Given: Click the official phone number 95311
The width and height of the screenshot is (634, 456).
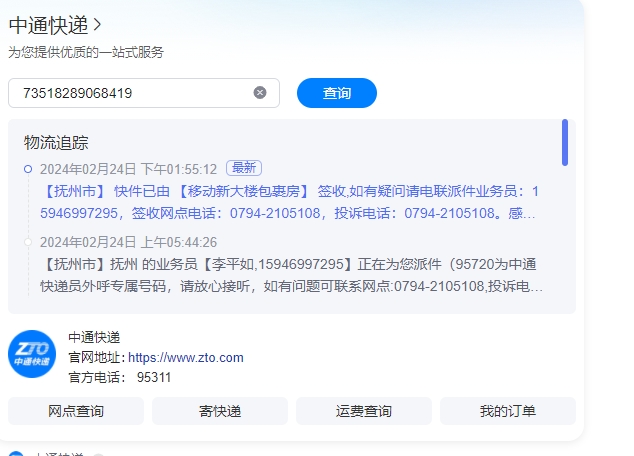Looking at the screenshot, I should pyautogui.click(x=154, y=377).
